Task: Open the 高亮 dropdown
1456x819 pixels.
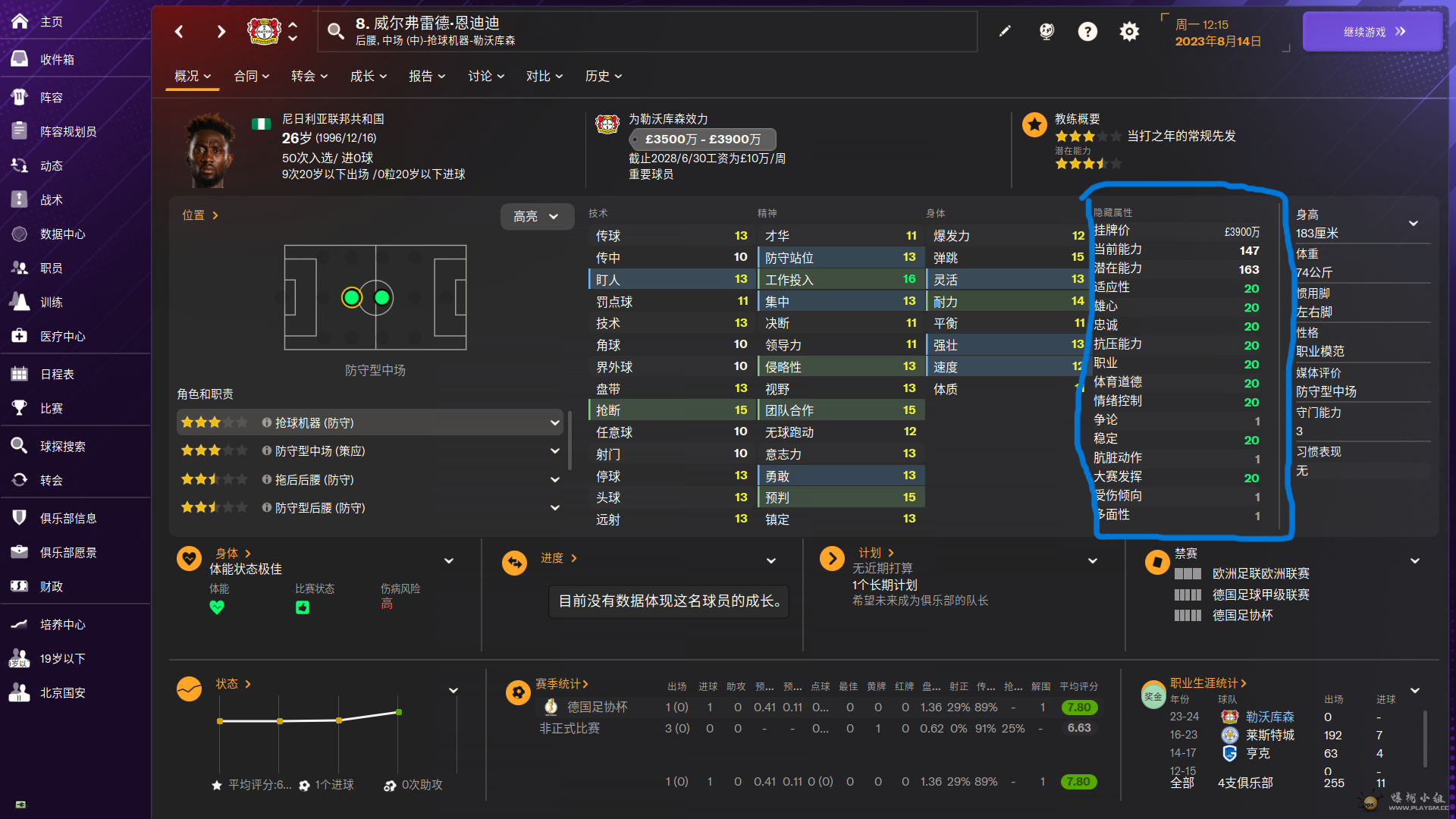Action: (x=536, y=216)
